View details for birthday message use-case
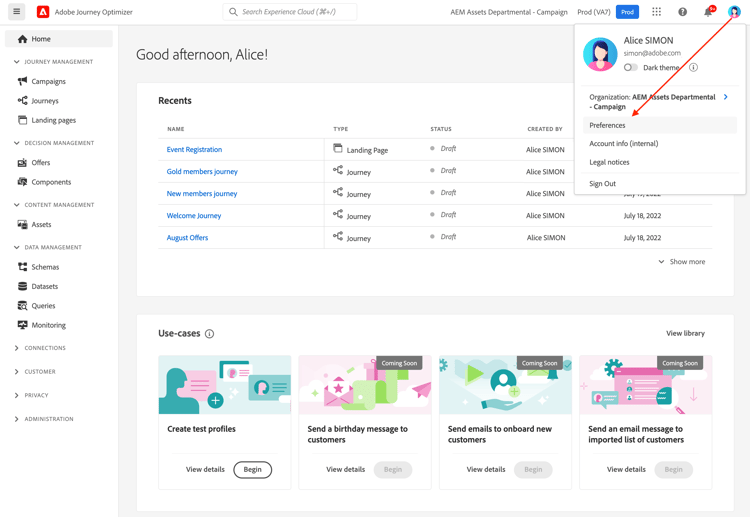The width and height of the screenshot is (750, 517). coord(345,470)
